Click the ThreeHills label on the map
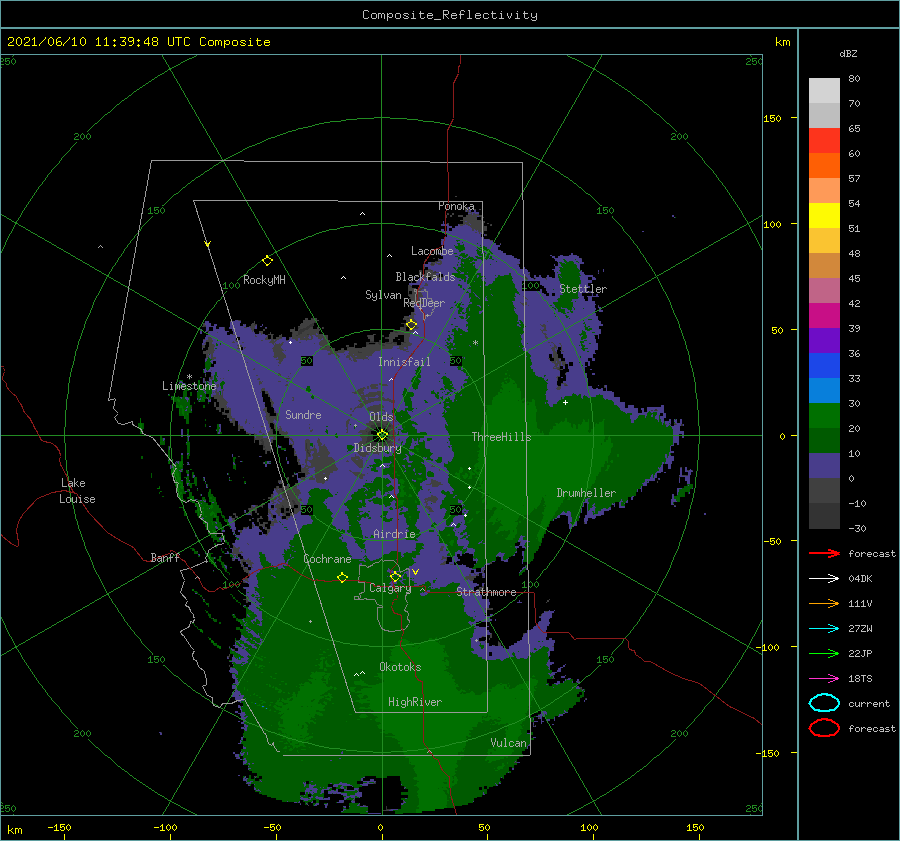The image size is (900, 841). [501, 437]
